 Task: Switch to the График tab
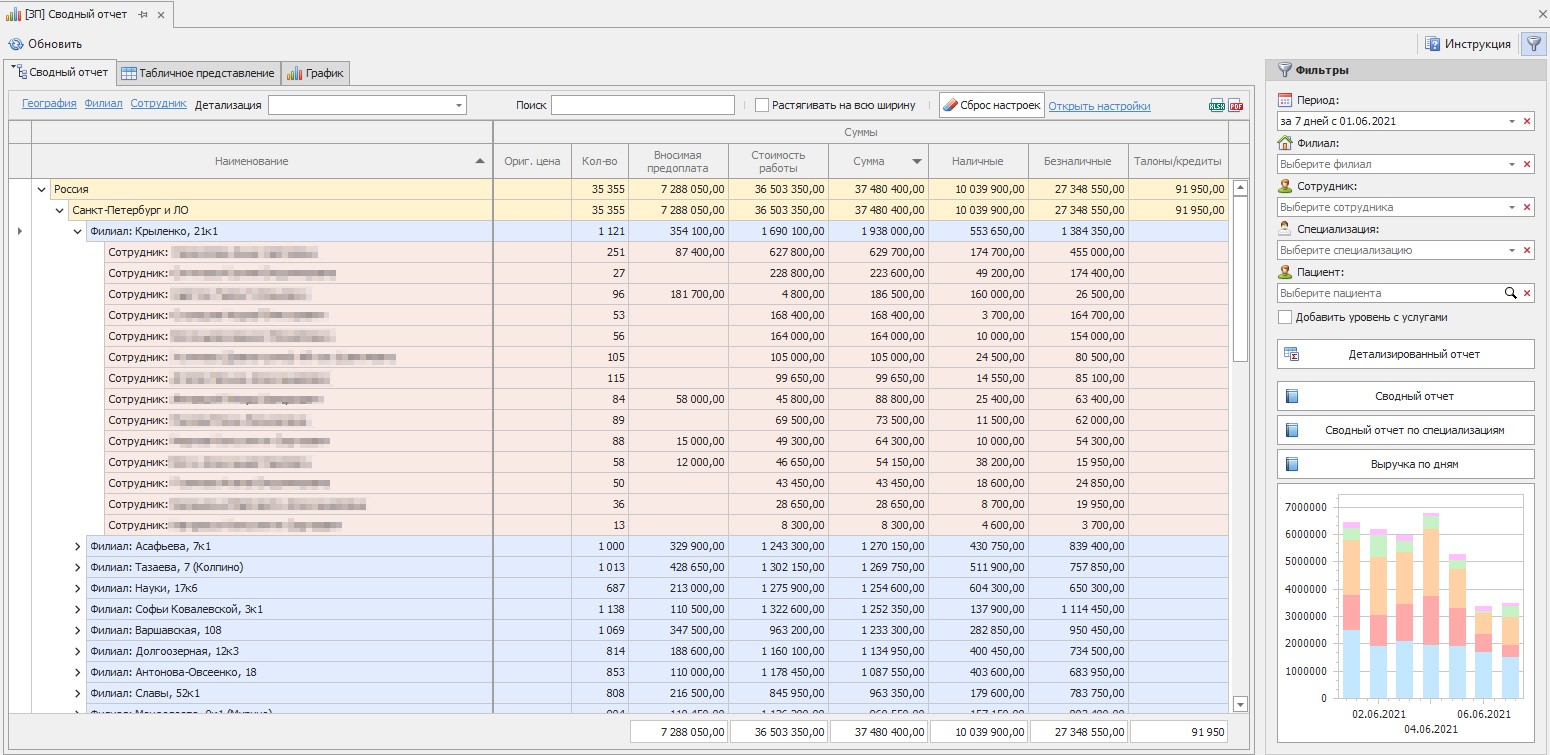(316, 73)
